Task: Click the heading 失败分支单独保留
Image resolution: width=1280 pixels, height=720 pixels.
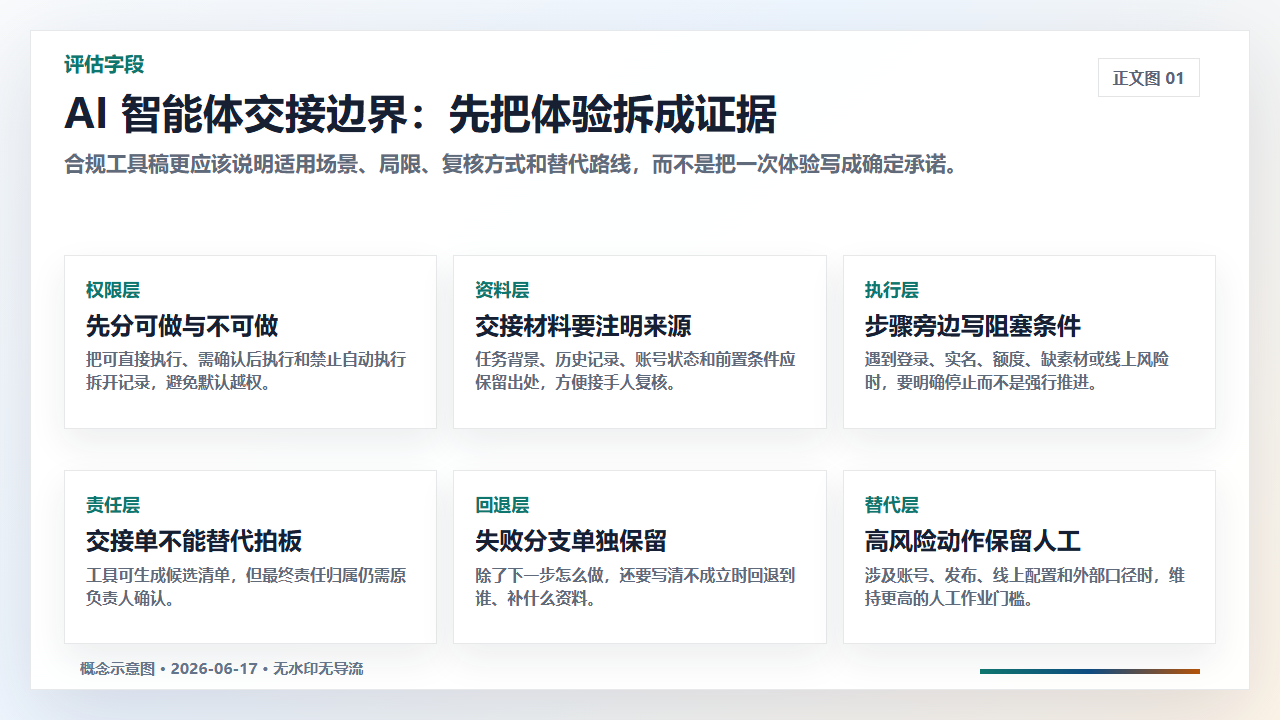Action: pyautogui.click(x=571, y=542)
